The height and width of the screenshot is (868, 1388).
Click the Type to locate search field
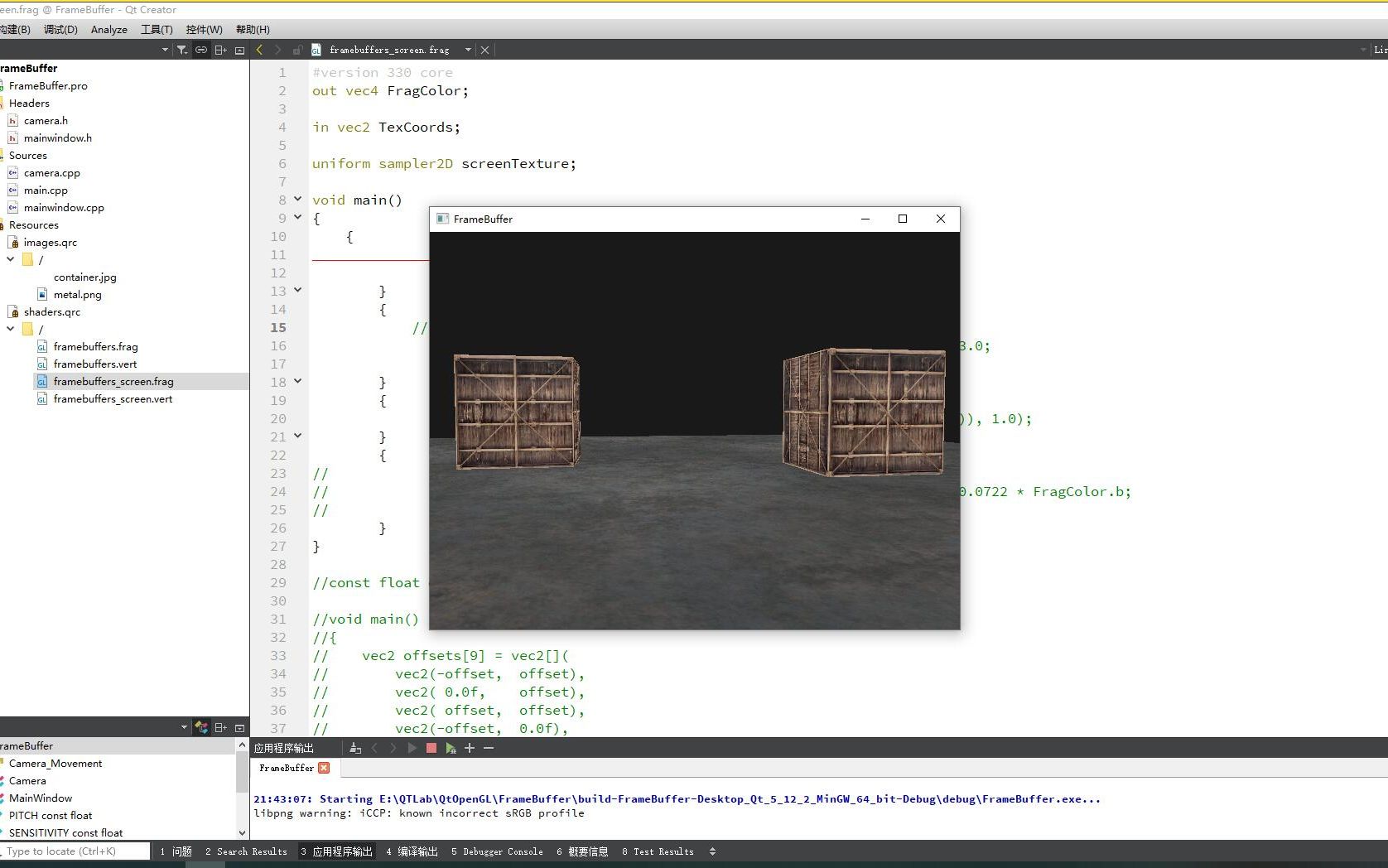(75, 851)
